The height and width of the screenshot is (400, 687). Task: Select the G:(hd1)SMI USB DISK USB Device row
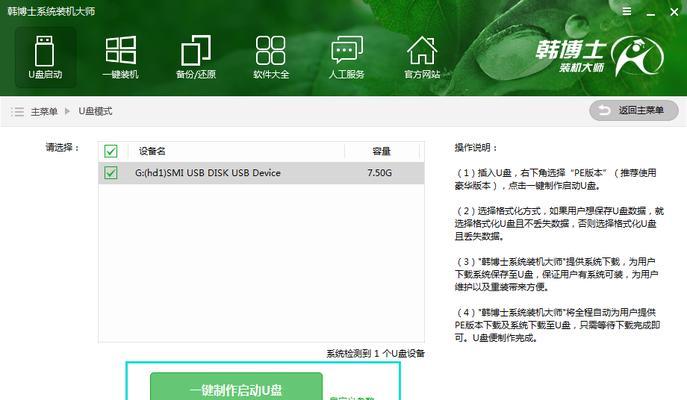(262, 173)
